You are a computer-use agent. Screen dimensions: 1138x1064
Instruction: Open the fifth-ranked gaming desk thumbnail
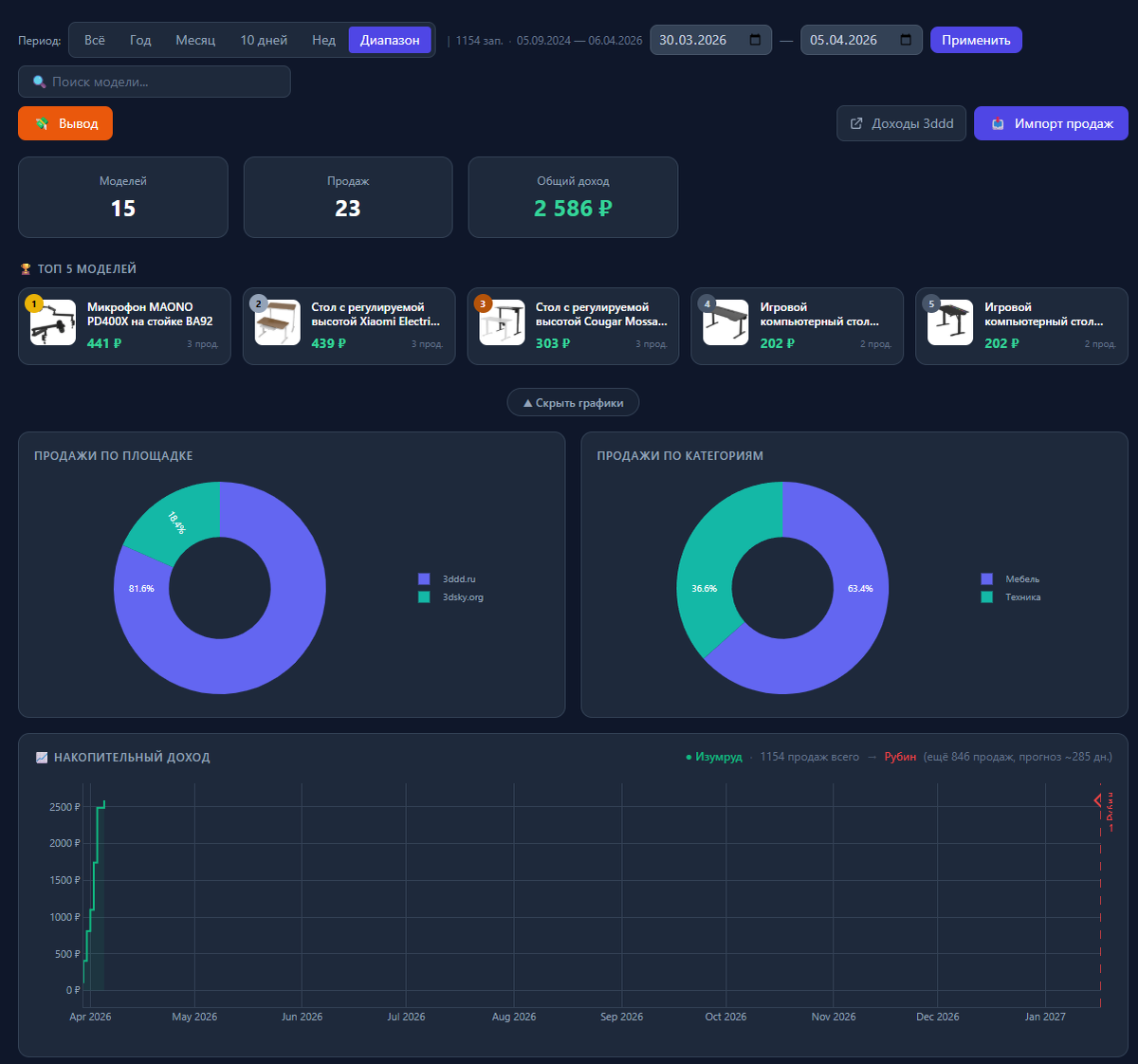pyautogui.click(x=950, y=322)
